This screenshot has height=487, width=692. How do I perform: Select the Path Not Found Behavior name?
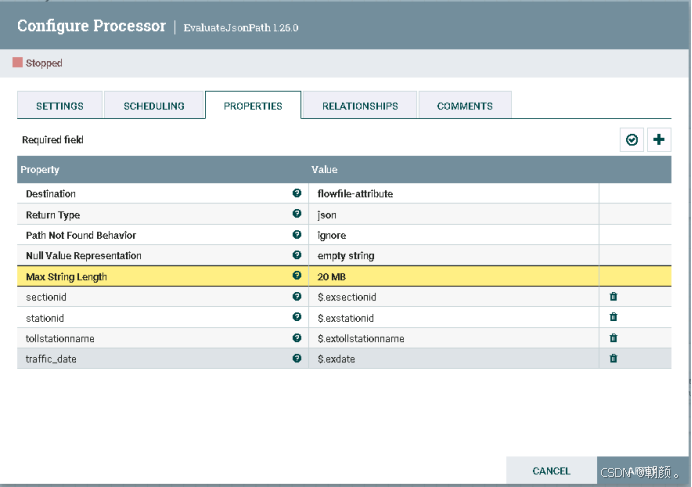(81, 235)
